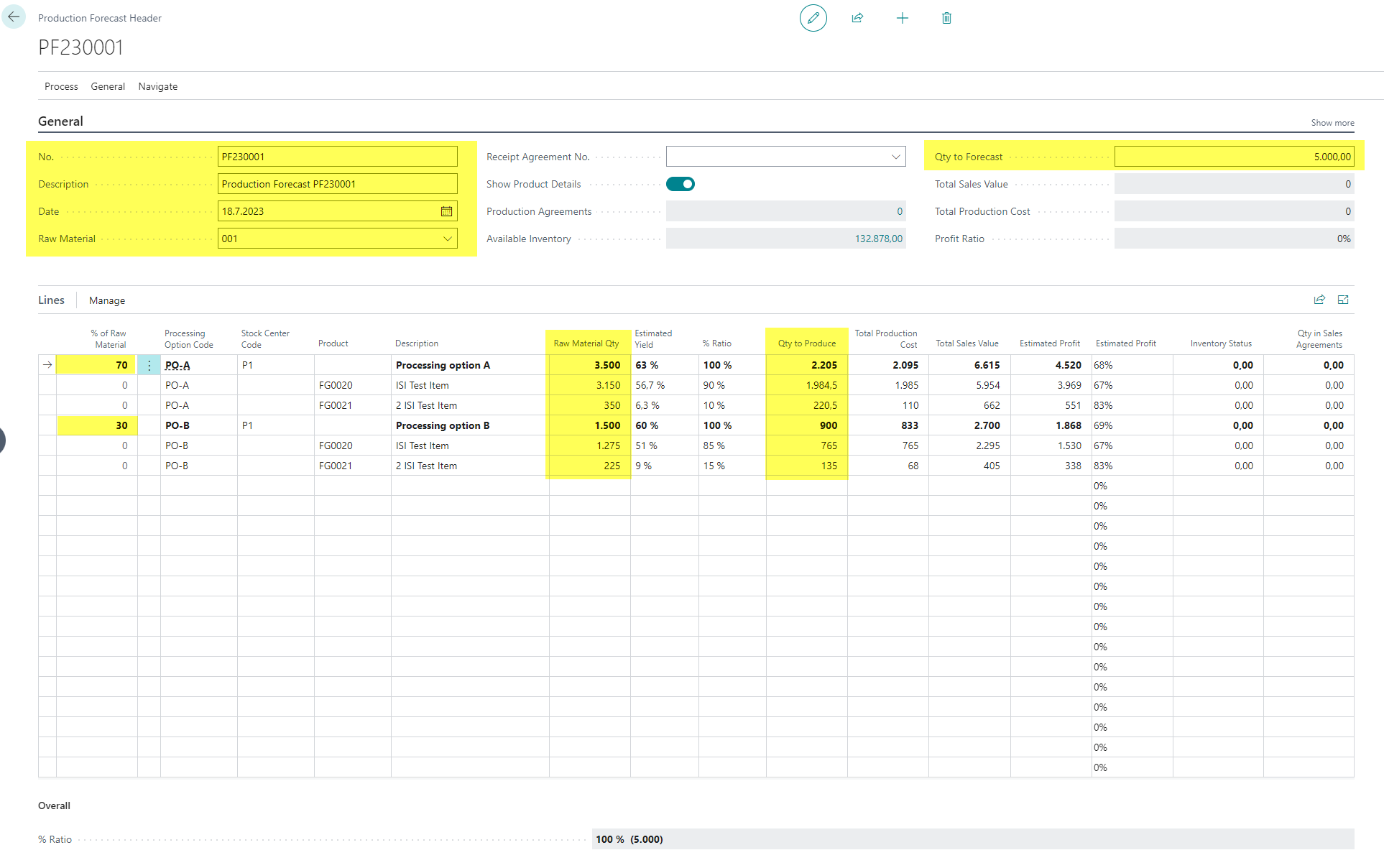Click the back arrow button
1384x868 pixels.
click(14, 17)
